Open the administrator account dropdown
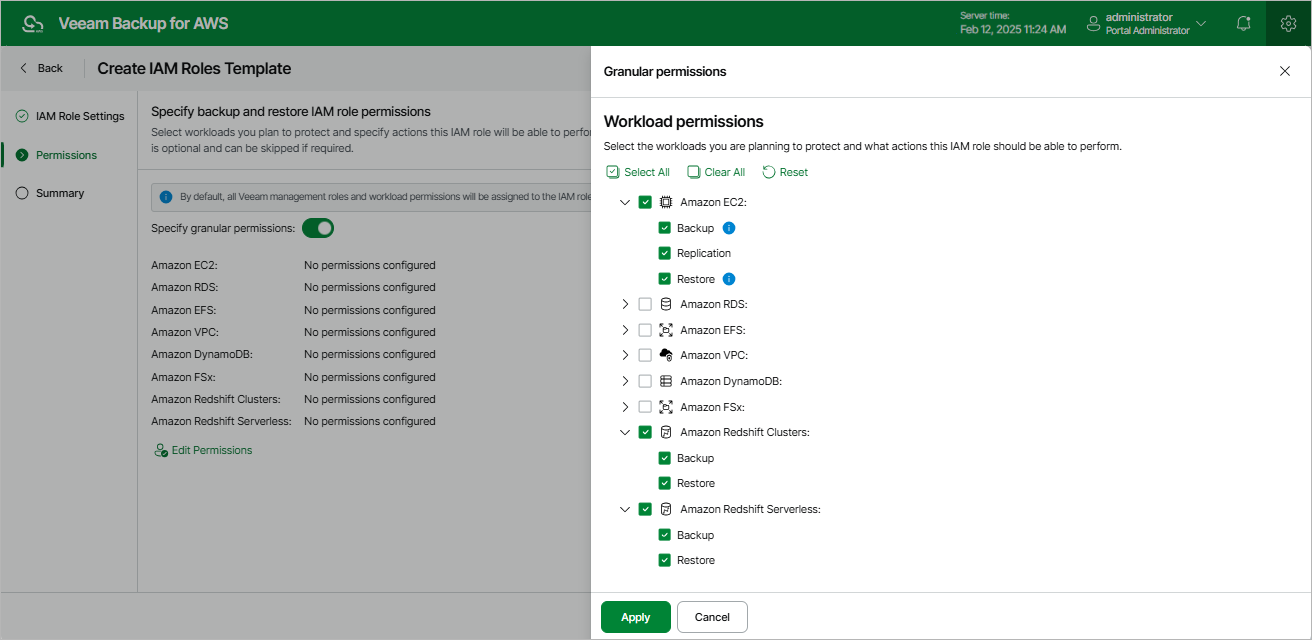The height and width of the screenshot is (640, 1312). pyautogui.click(x=1200, y=23)
